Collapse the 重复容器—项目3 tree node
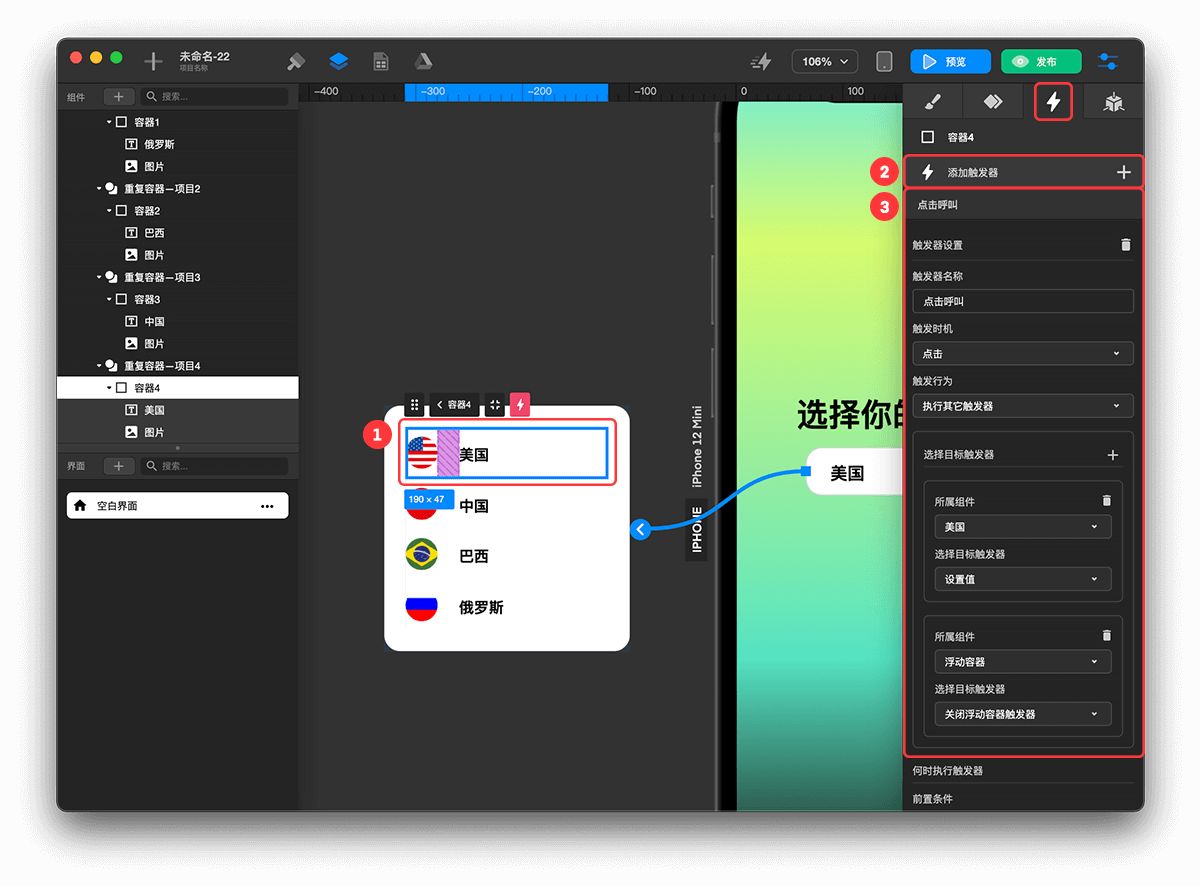Viewport: 1200px width, 886px height. coord(99,277)
